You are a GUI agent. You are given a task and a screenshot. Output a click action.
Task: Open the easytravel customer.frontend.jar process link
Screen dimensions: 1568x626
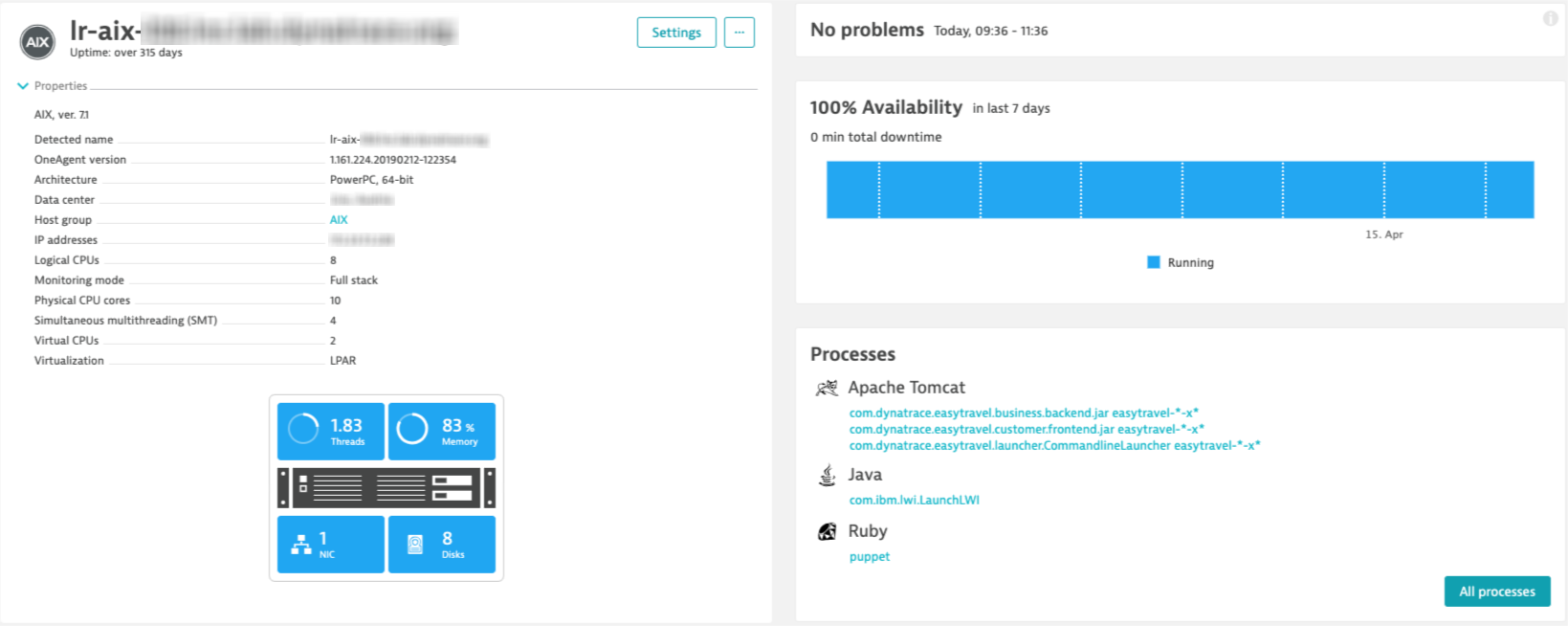pos(1027,430)
